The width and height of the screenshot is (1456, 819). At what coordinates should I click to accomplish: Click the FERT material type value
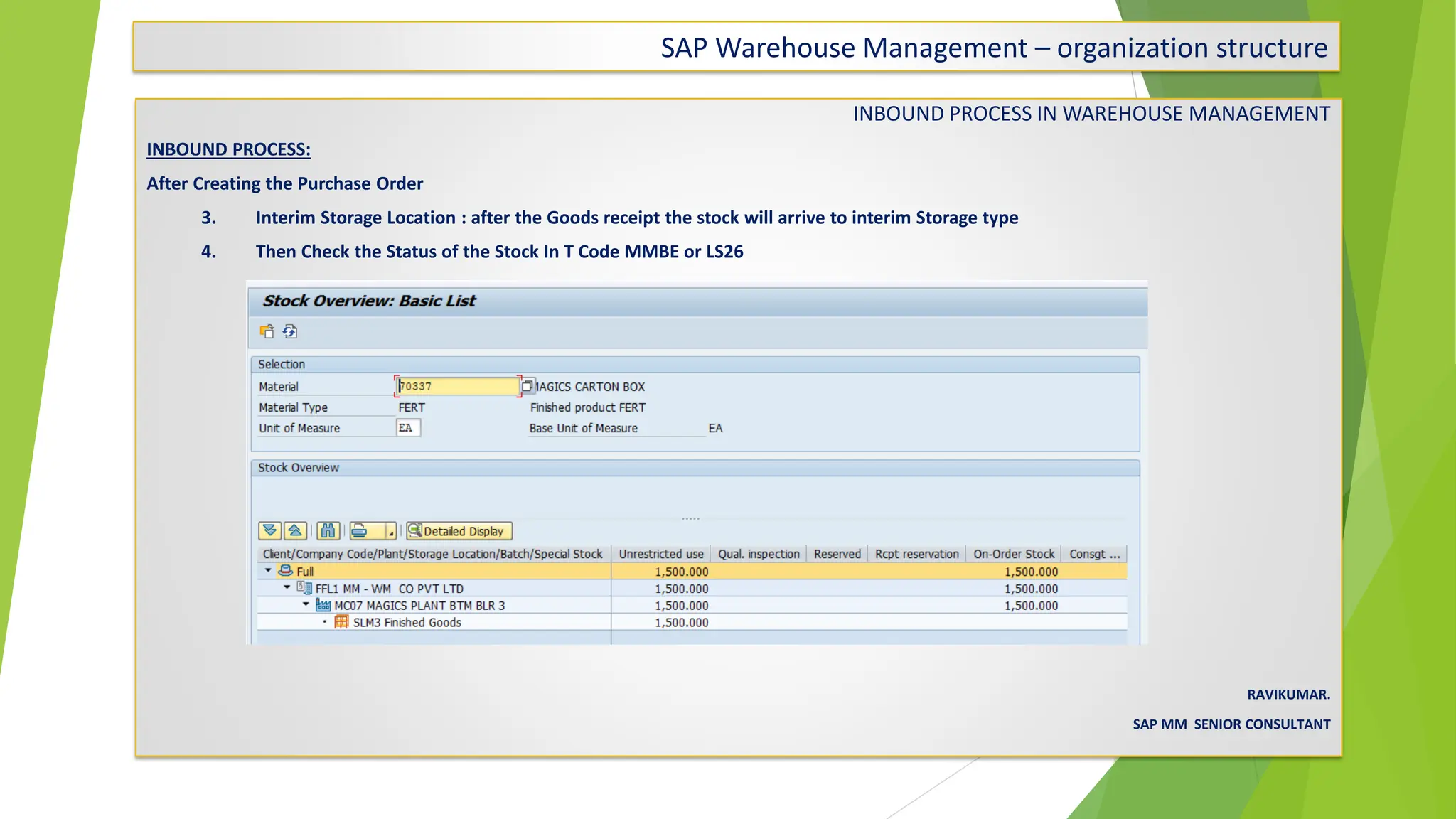(412, 407)
